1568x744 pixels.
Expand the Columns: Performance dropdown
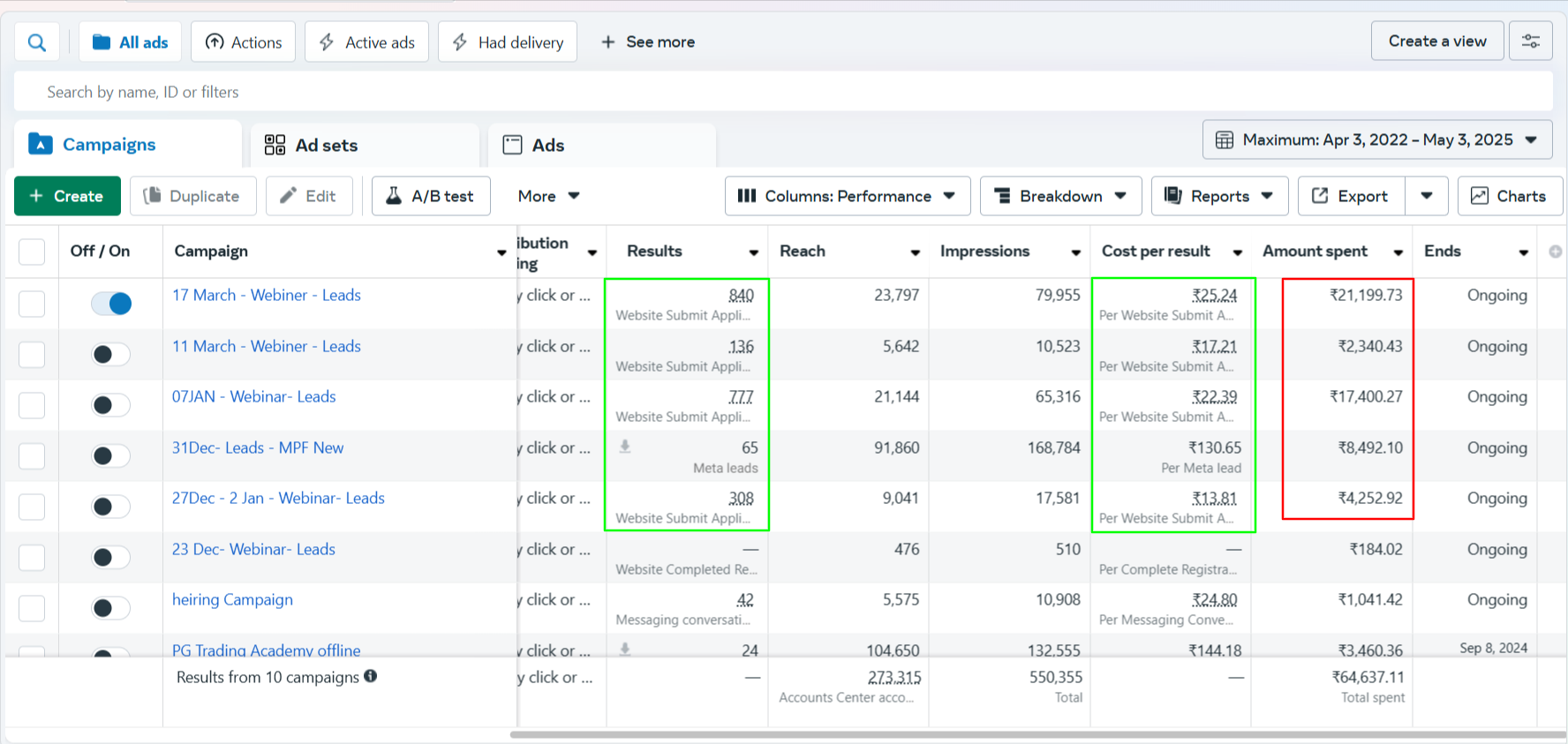coord(847,196)
